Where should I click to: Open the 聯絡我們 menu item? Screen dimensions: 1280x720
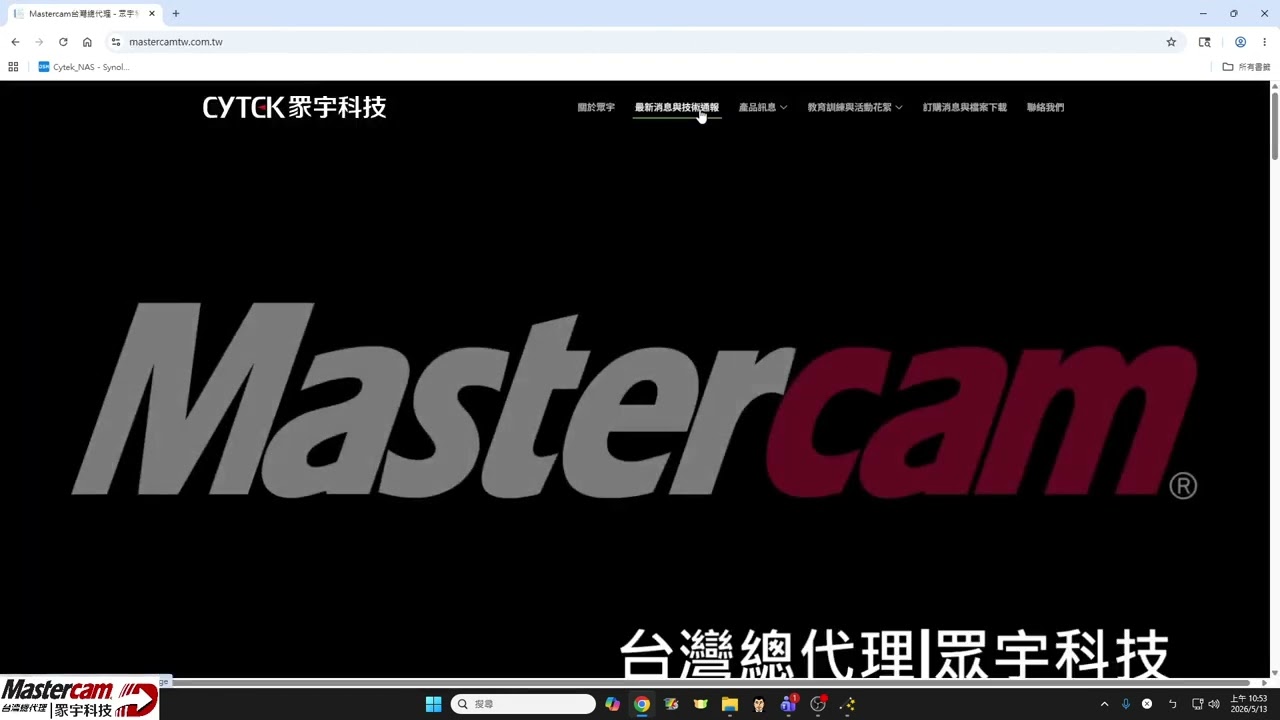[x=1045, y=107]
